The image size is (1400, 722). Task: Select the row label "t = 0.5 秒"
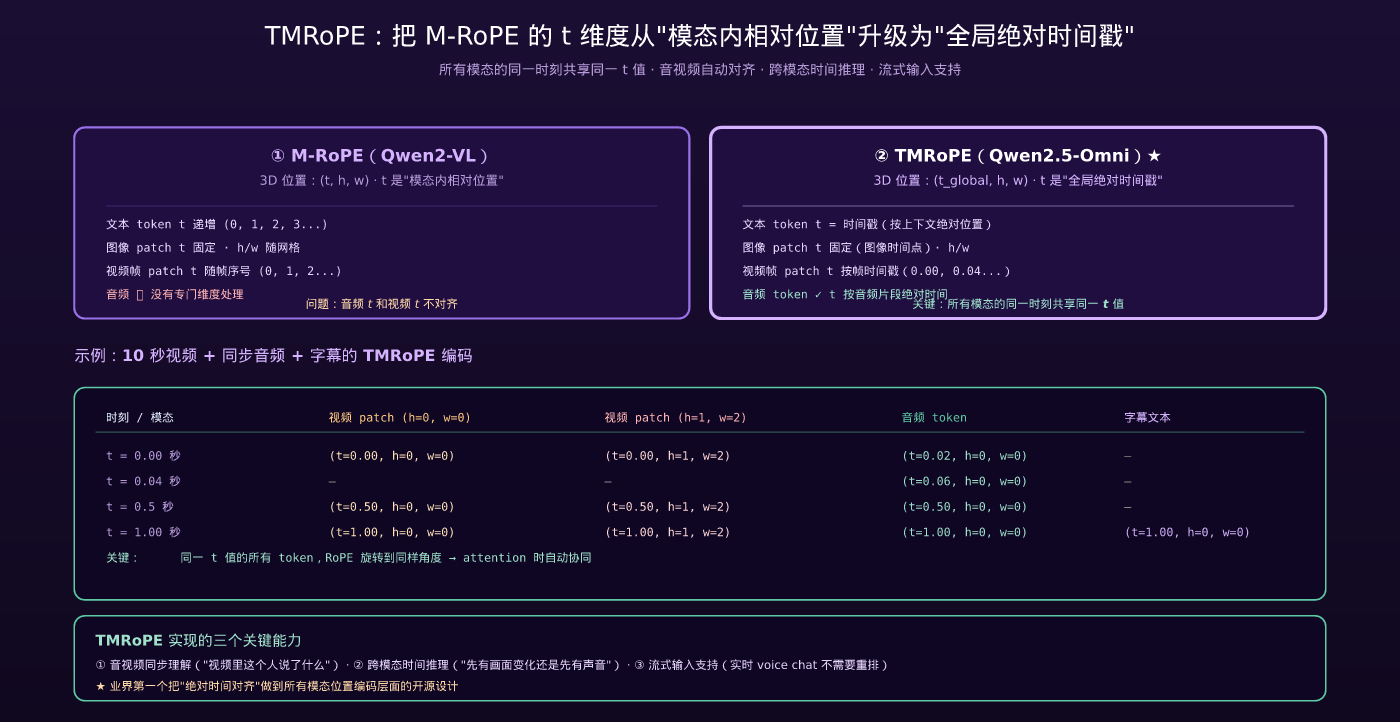coord(140,507)
